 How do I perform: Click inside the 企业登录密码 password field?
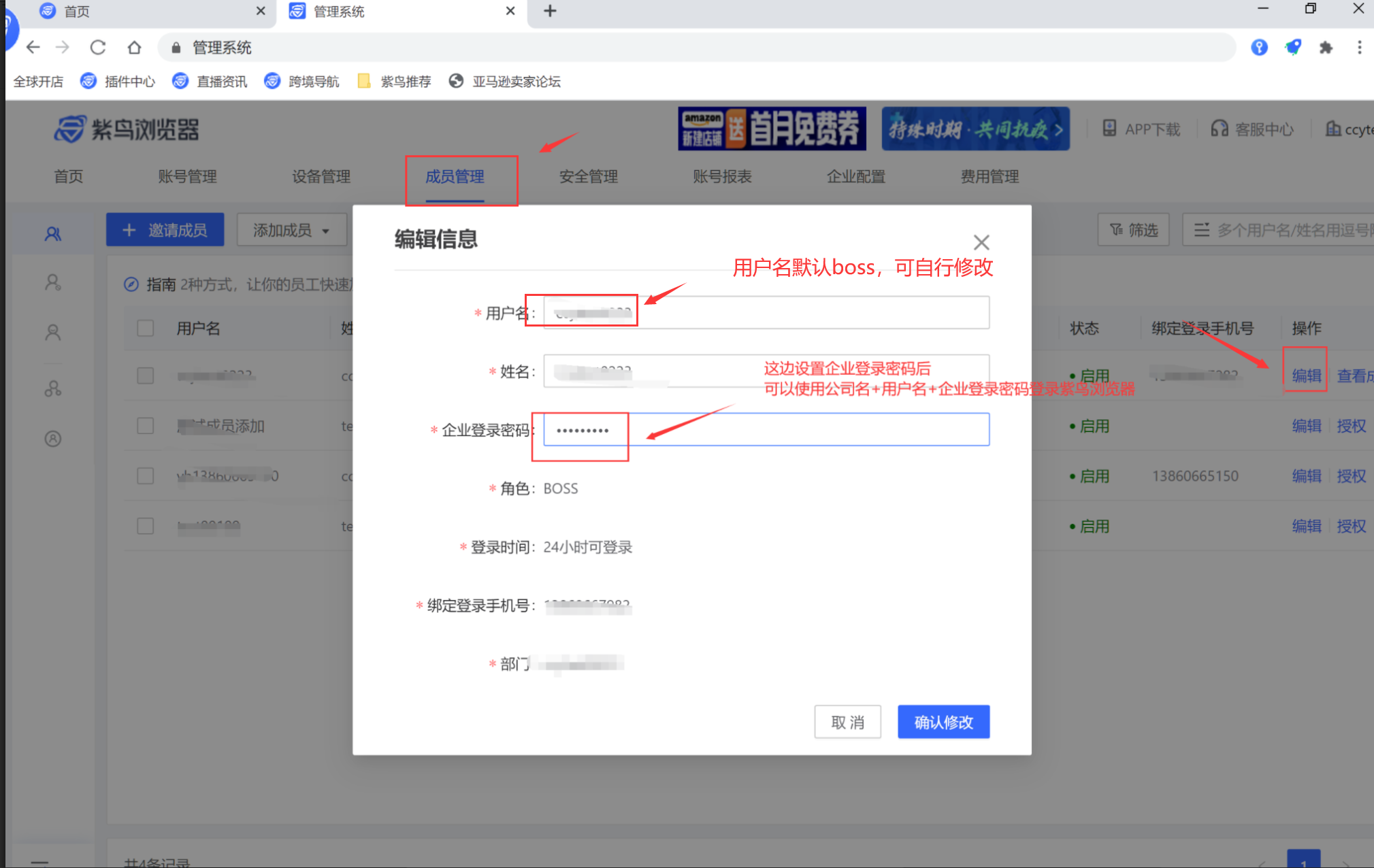point(749,429)
